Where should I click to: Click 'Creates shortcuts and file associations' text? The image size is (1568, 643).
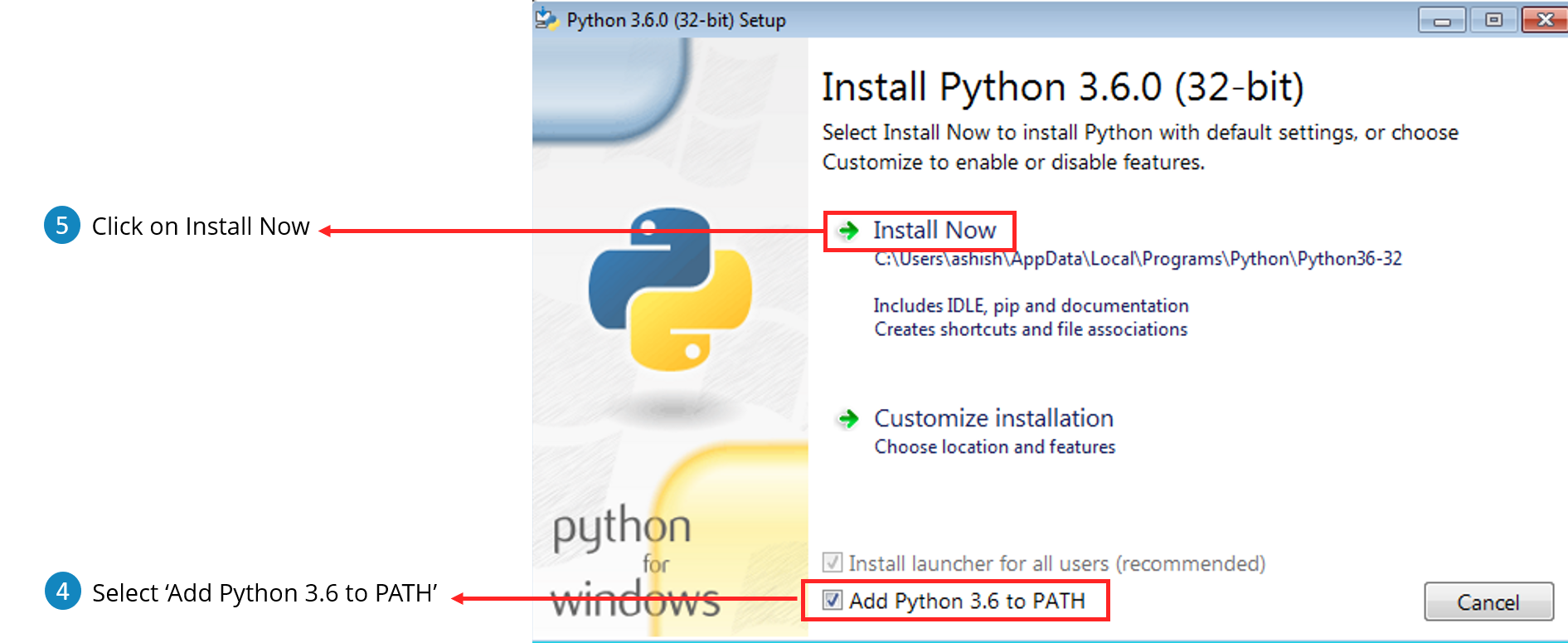click(1031, 329)
